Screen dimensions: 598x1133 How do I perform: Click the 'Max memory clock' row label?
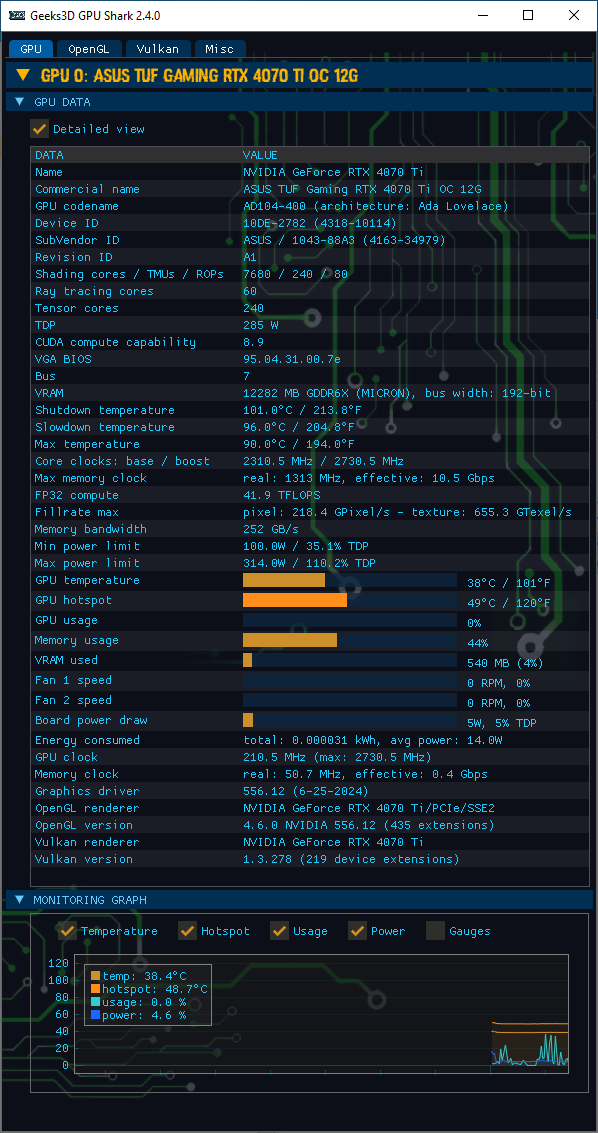click(91, 478)
